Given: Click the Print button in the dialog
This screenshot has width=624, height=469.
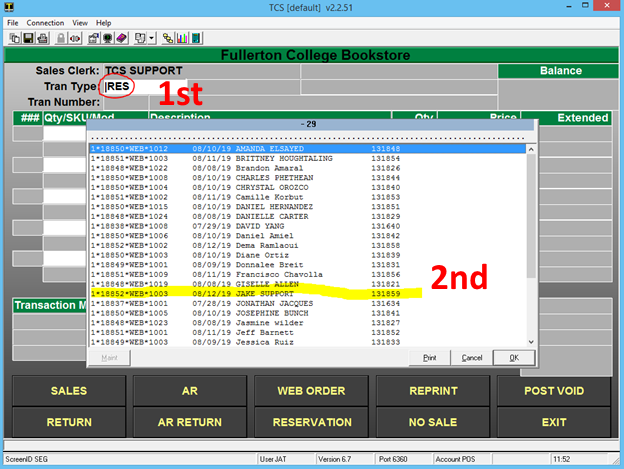Looking at the screenshot, I should (x=429, y=358).
